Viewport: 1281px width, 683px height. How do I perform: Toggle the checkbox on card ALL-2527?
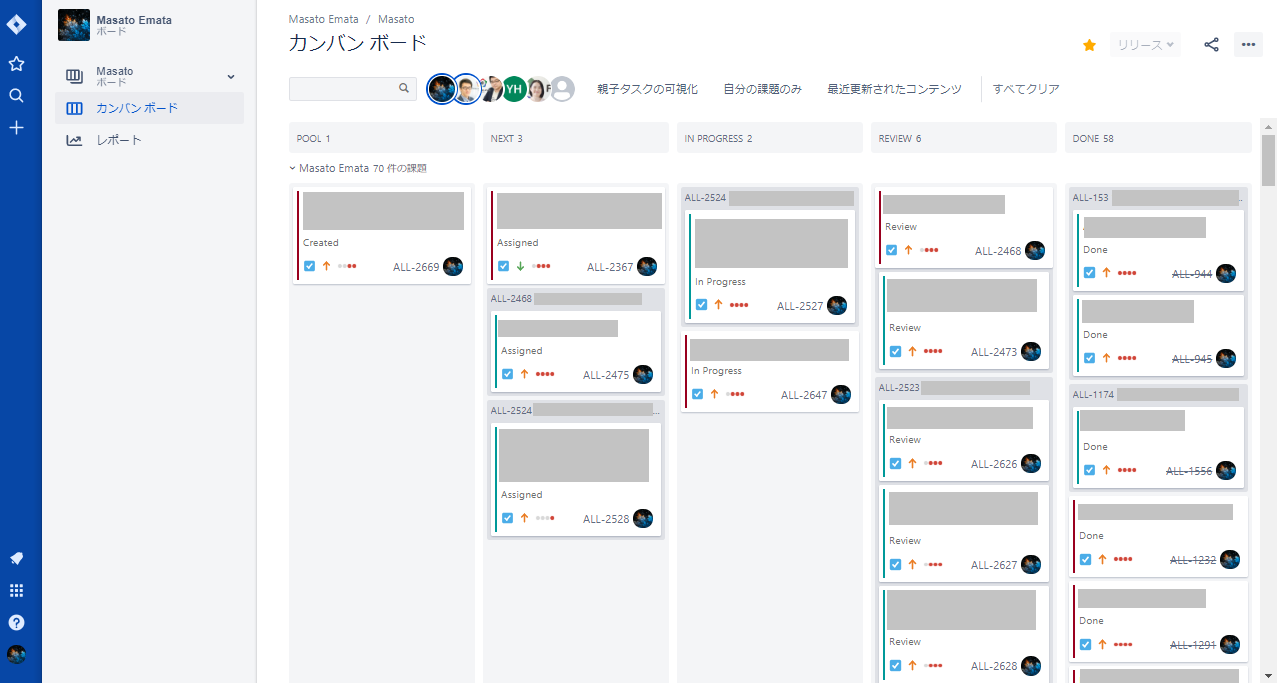(701, 305)
